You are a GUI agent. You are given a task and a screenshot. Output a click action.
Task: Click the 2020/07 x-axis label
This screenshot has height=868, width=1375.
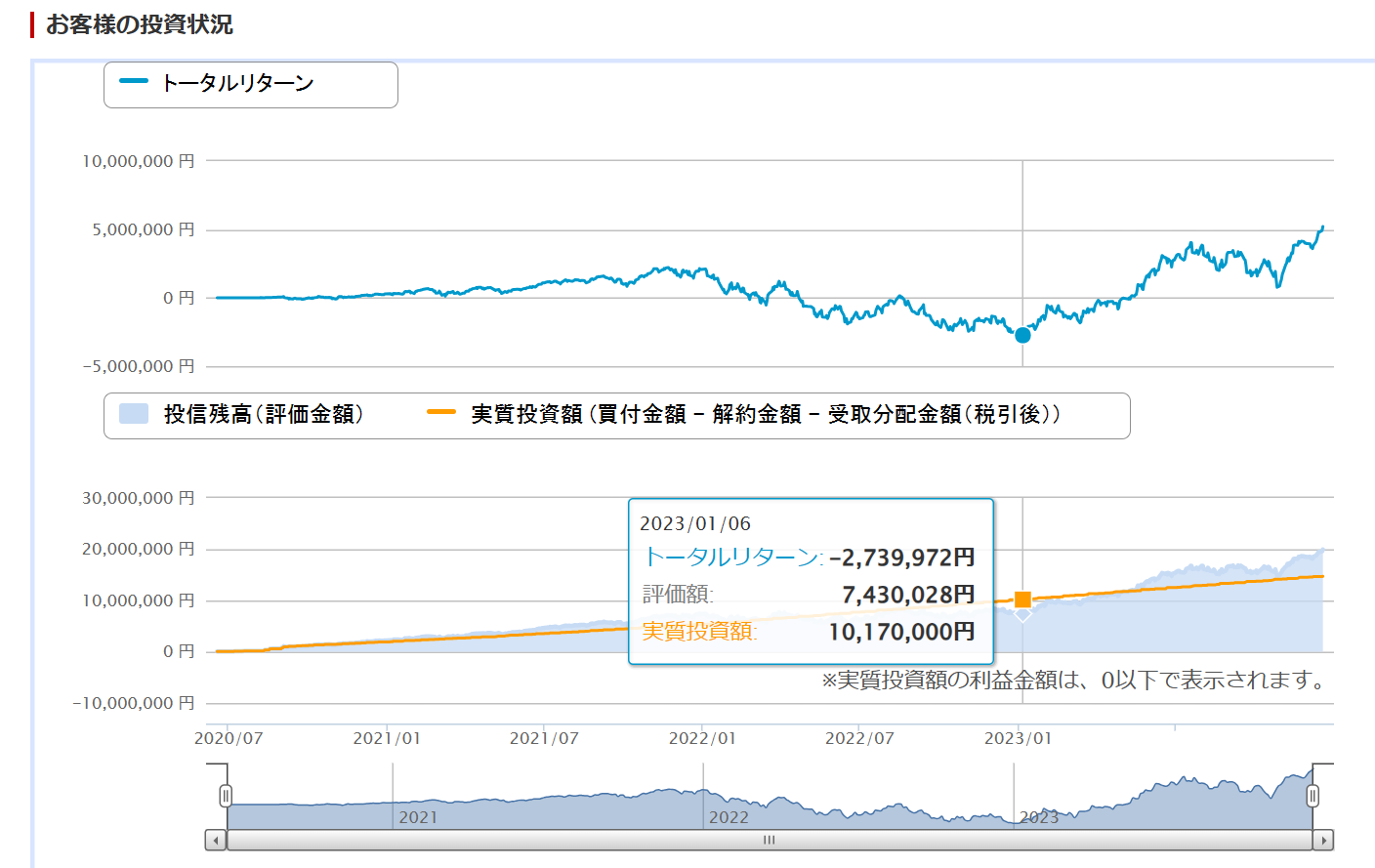pos(229,738)
